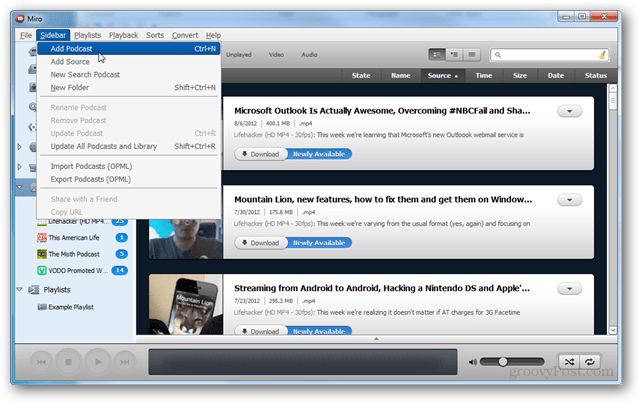640x403 pixels.
Task: Sort by Date column
Action: tap(556, 76)
